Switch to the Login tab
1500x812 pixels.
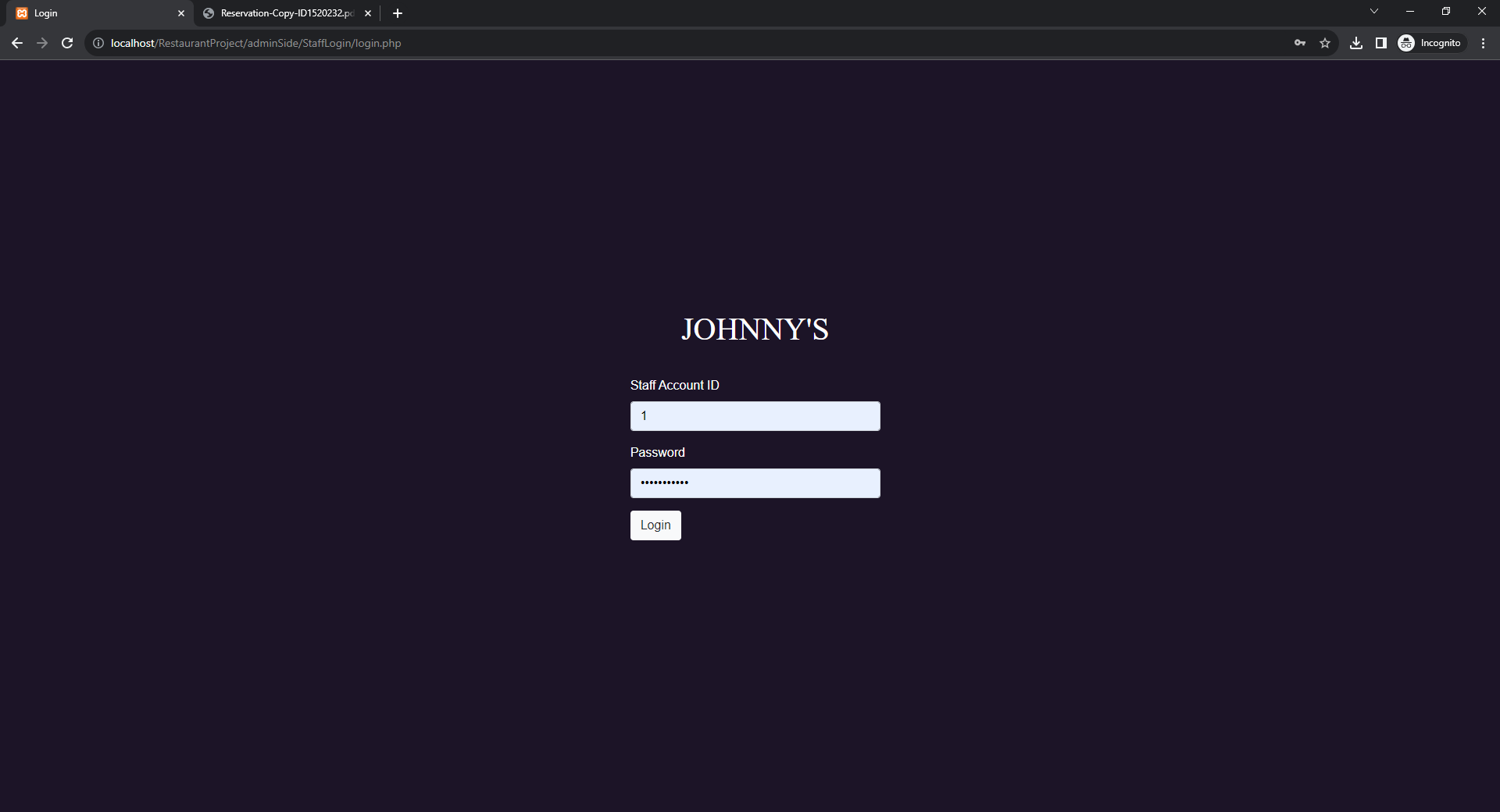tap(100, 13)
